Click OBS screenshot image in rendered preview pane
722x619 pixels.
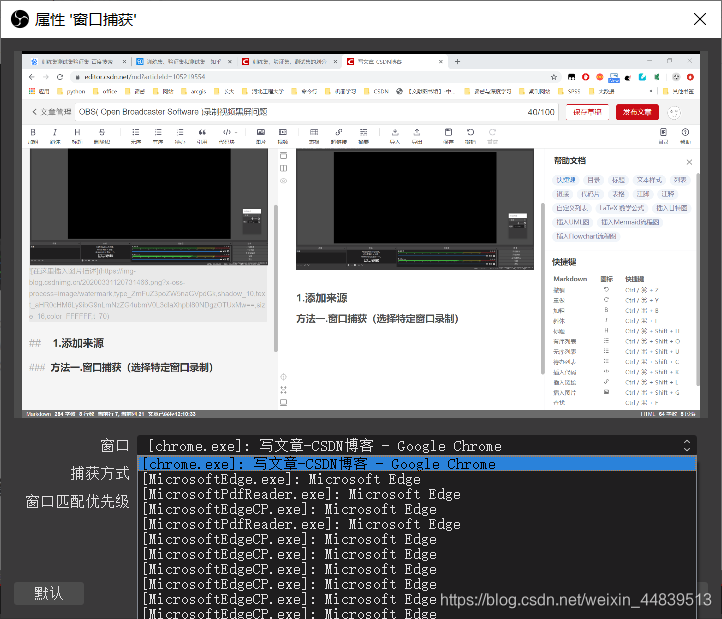(415, 209)
